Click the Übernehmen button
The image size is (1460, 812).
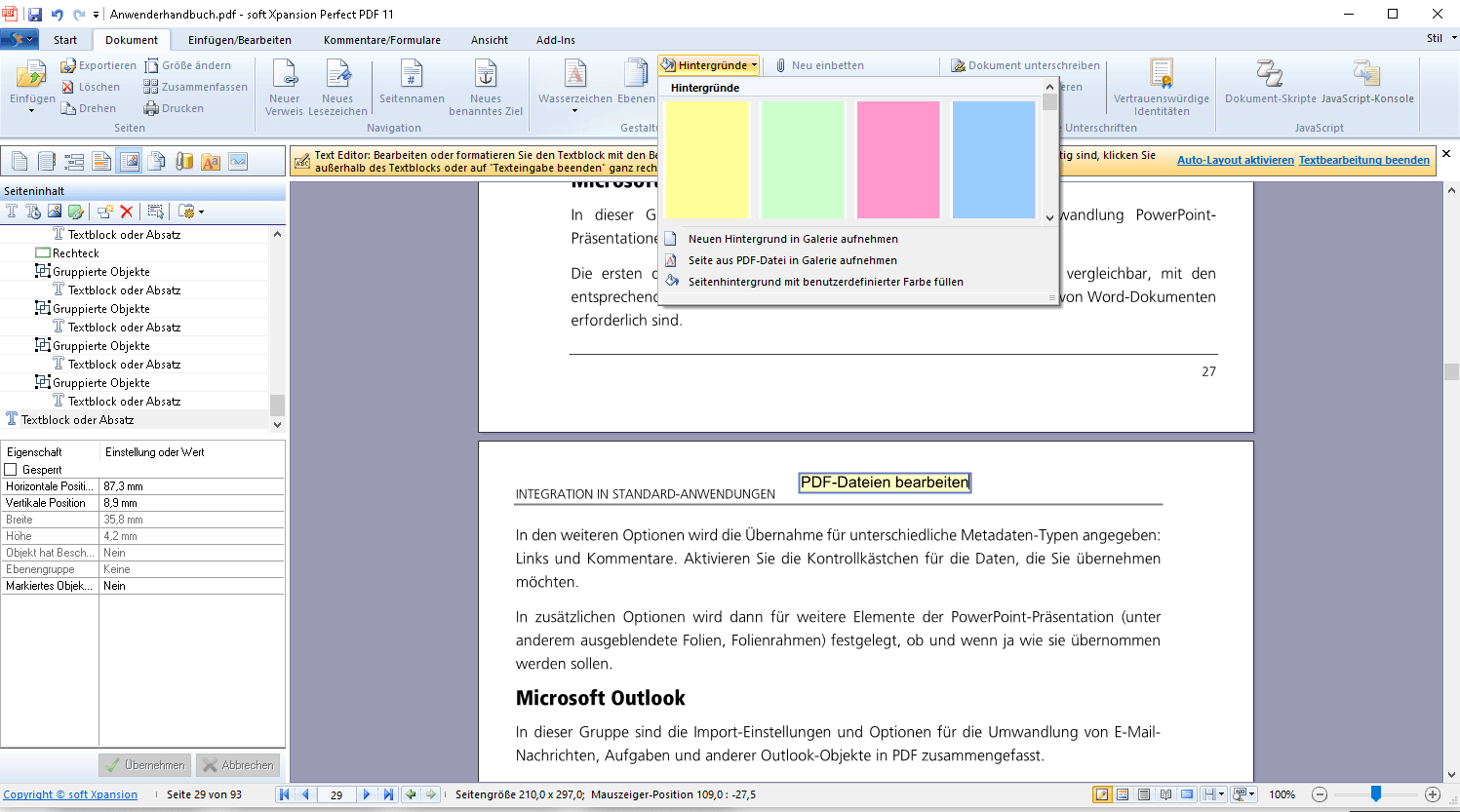(x=144, y=765)
